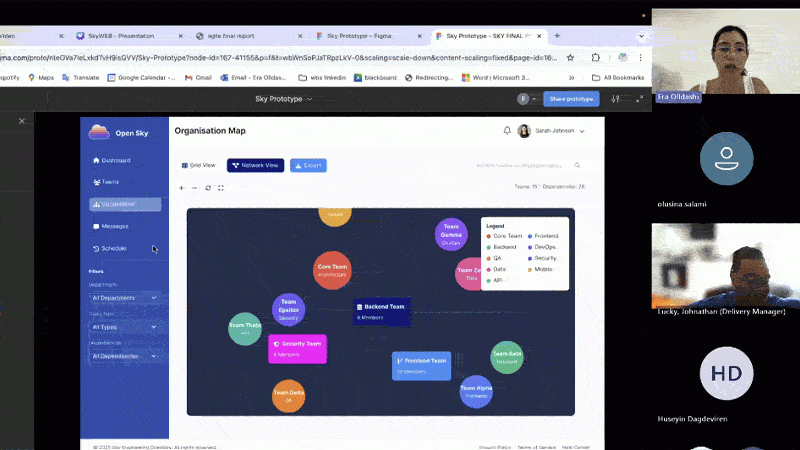Screen dimensions: 800x450
Task: Switch to Sky Prototype – Figma tab
Action: pos(368,36)
